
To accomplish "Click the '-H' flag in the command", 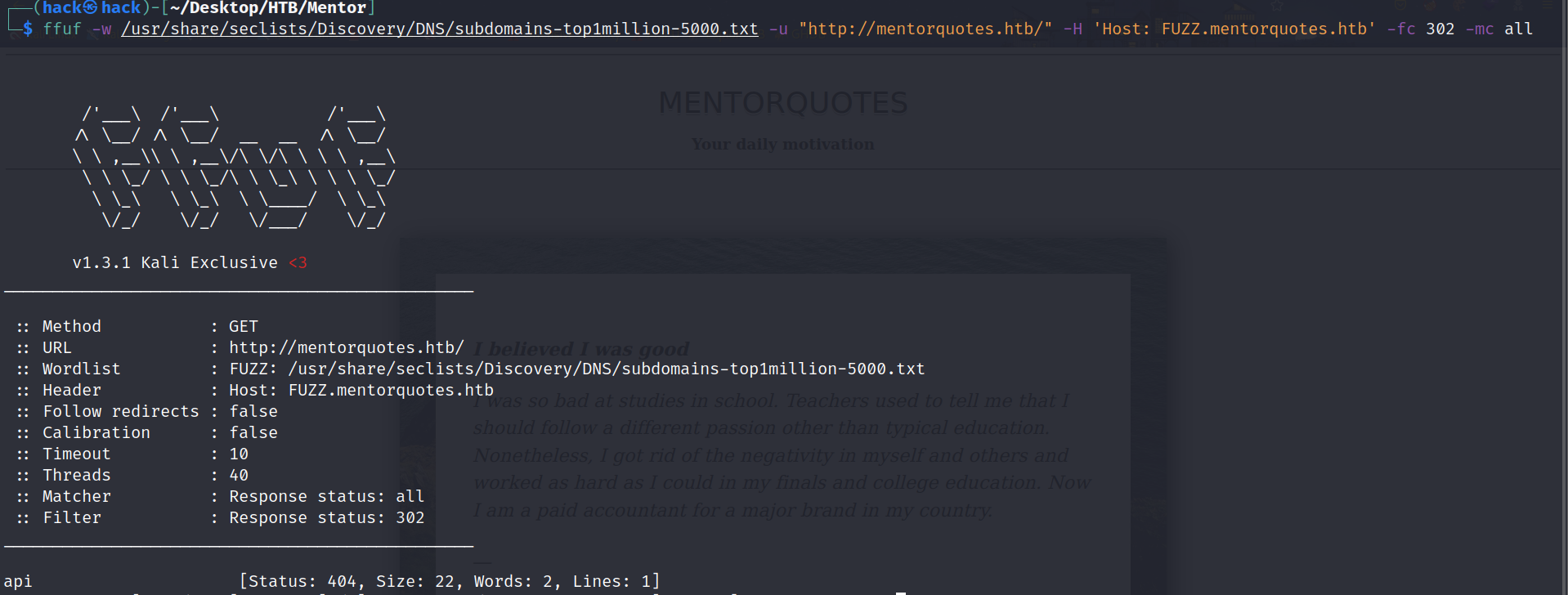I will (x=1073, y=29).
